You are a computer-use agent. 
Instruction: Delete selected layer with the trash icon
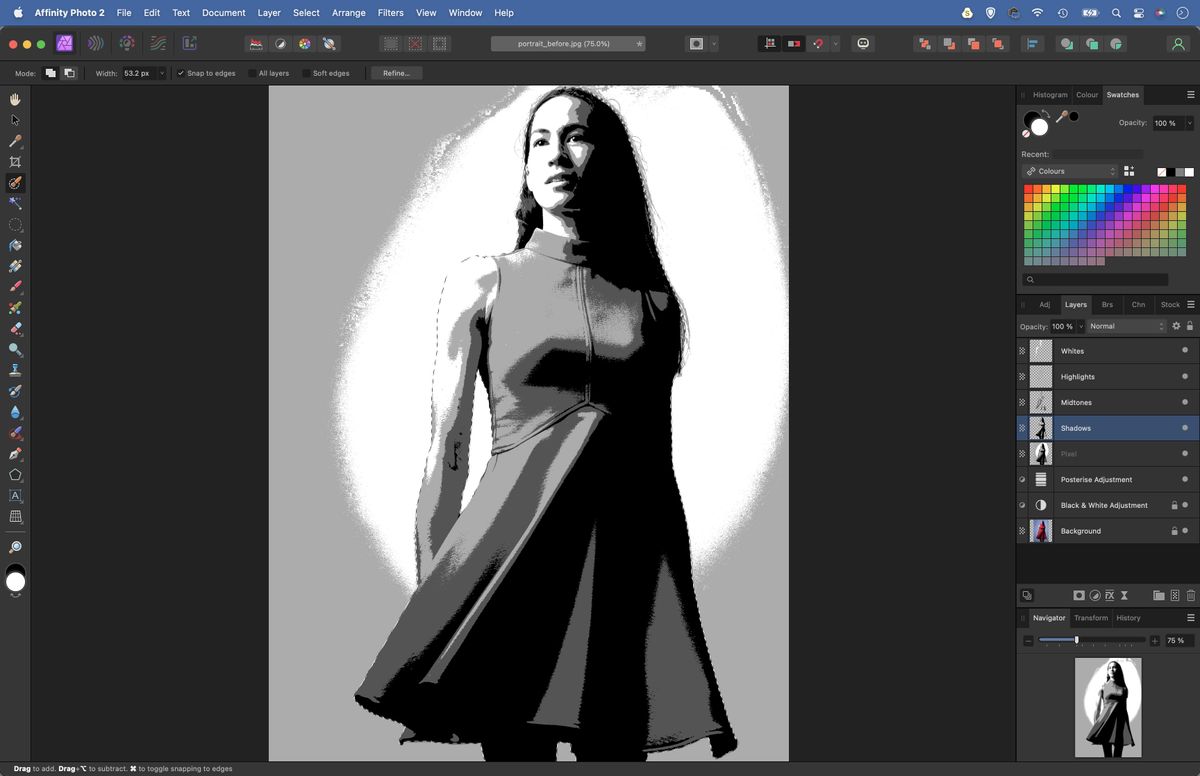tap(1190, 595)
